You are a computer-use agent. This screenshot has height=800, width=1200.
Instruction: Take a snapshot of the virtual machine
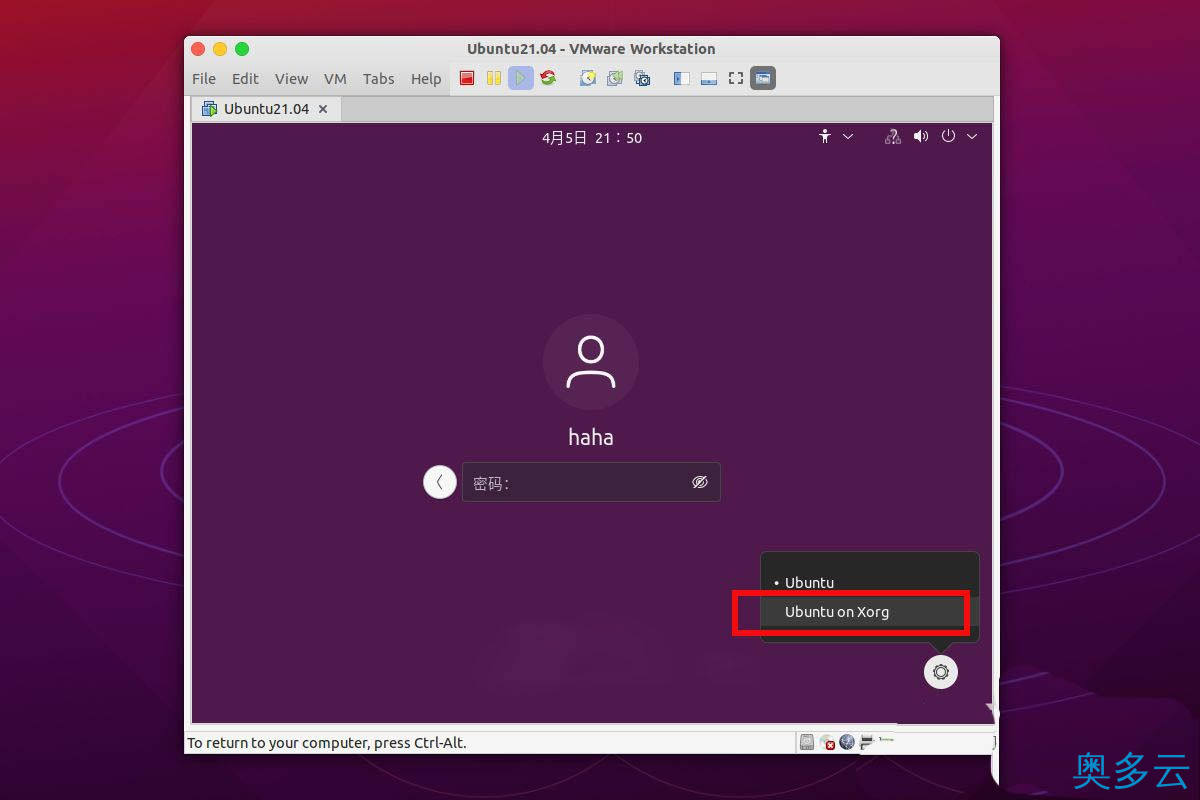(x=587, y=78)
